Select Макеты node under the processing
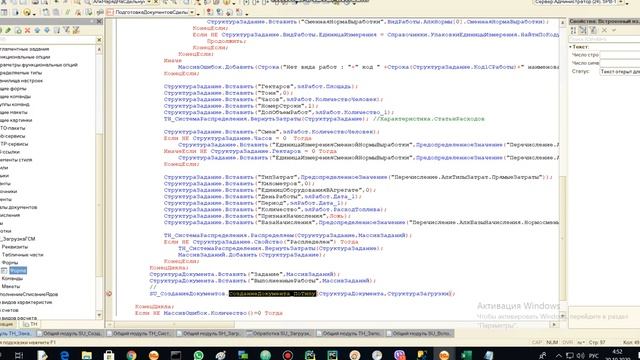Screen dimensions: 640x360 click(x=11, y=286)
